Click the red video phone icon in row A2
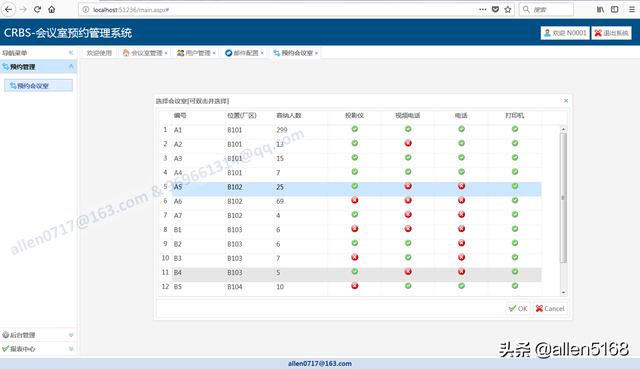Viewport: 640px width, 369px height. click(408, 143)
